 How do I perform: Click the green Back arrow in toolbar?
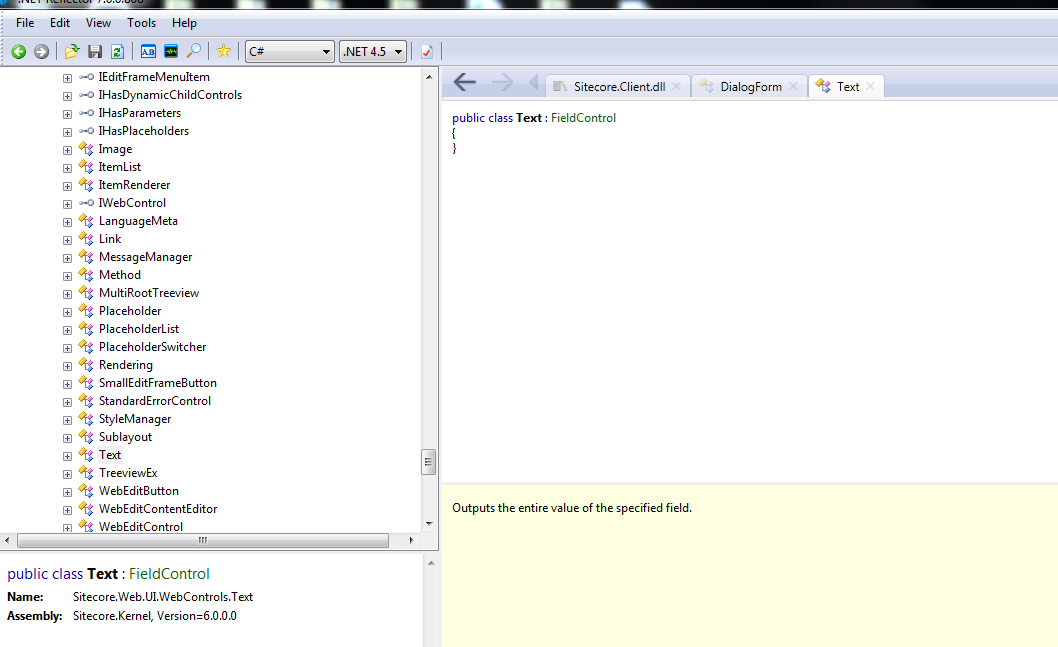pyautogui.click(x=18, y=51)
